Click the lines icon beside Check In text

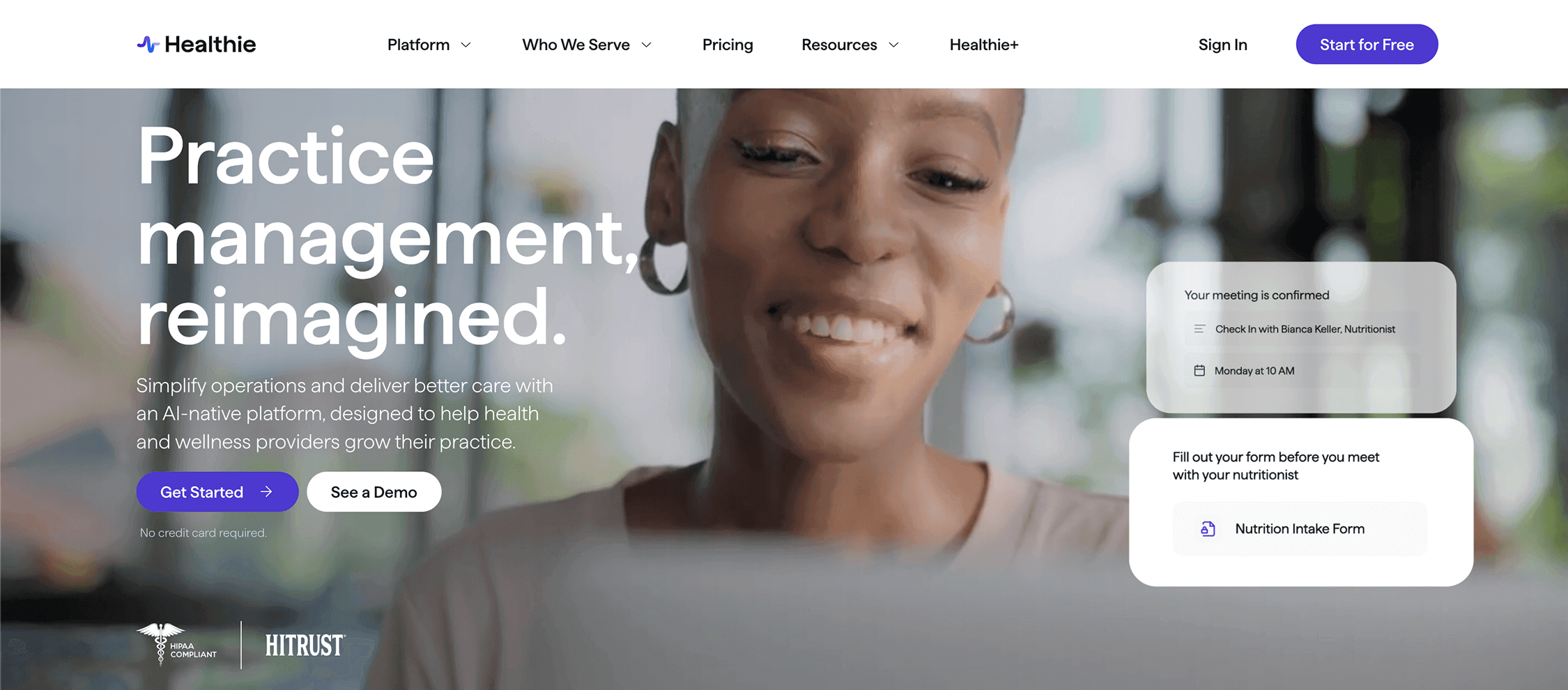coord(1199,329)
